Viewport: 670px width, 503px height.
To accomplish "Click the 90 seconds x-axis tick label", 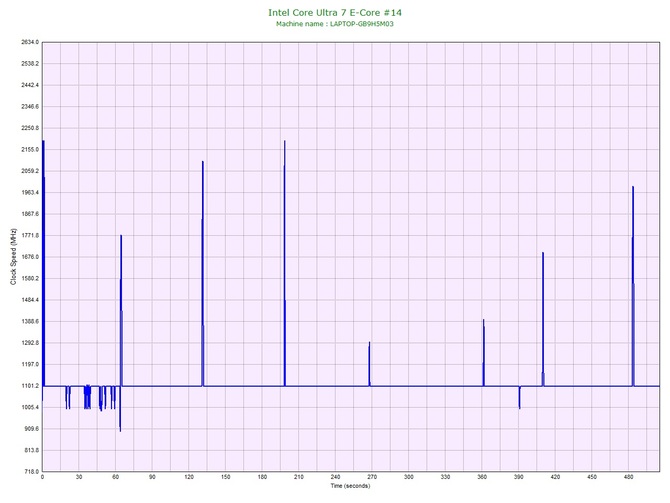I will [x=152, y=477].
